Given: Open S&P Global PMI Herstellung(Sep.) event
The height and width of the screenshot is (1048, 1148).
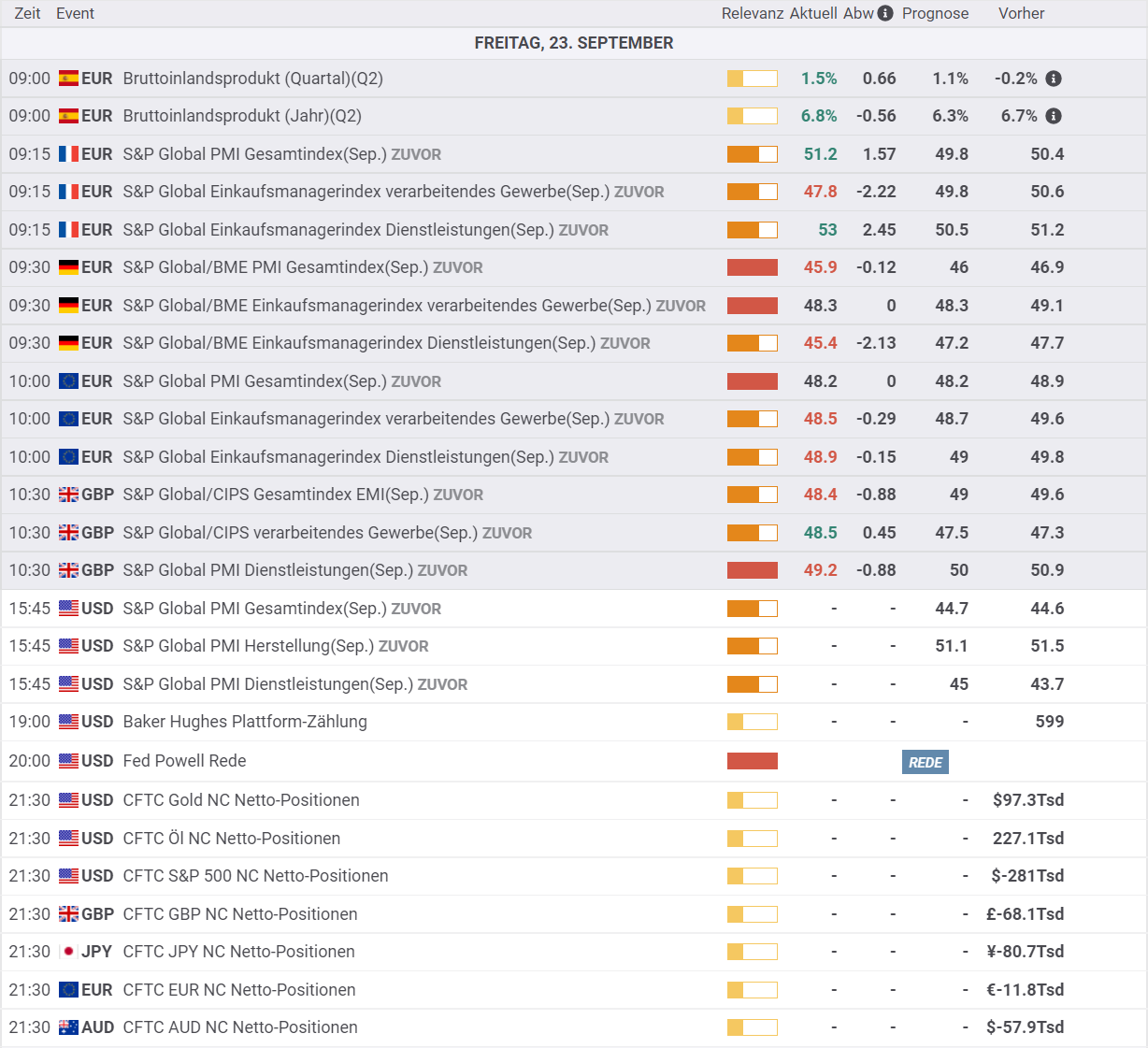Looking at the screenshot, I should 248,646.
